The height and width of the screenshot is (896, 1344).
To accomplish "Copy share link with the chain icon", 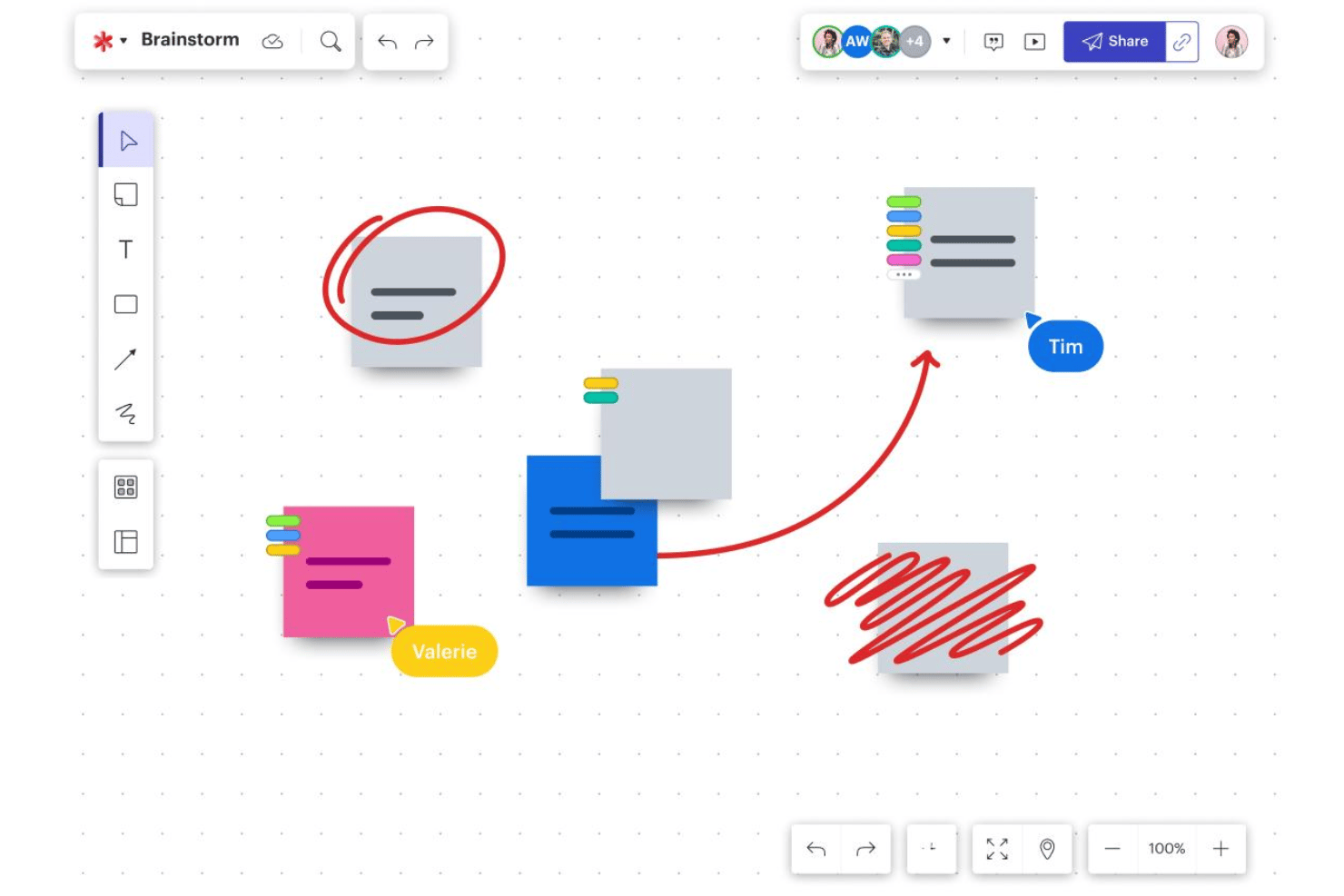I will (1181, 42).
